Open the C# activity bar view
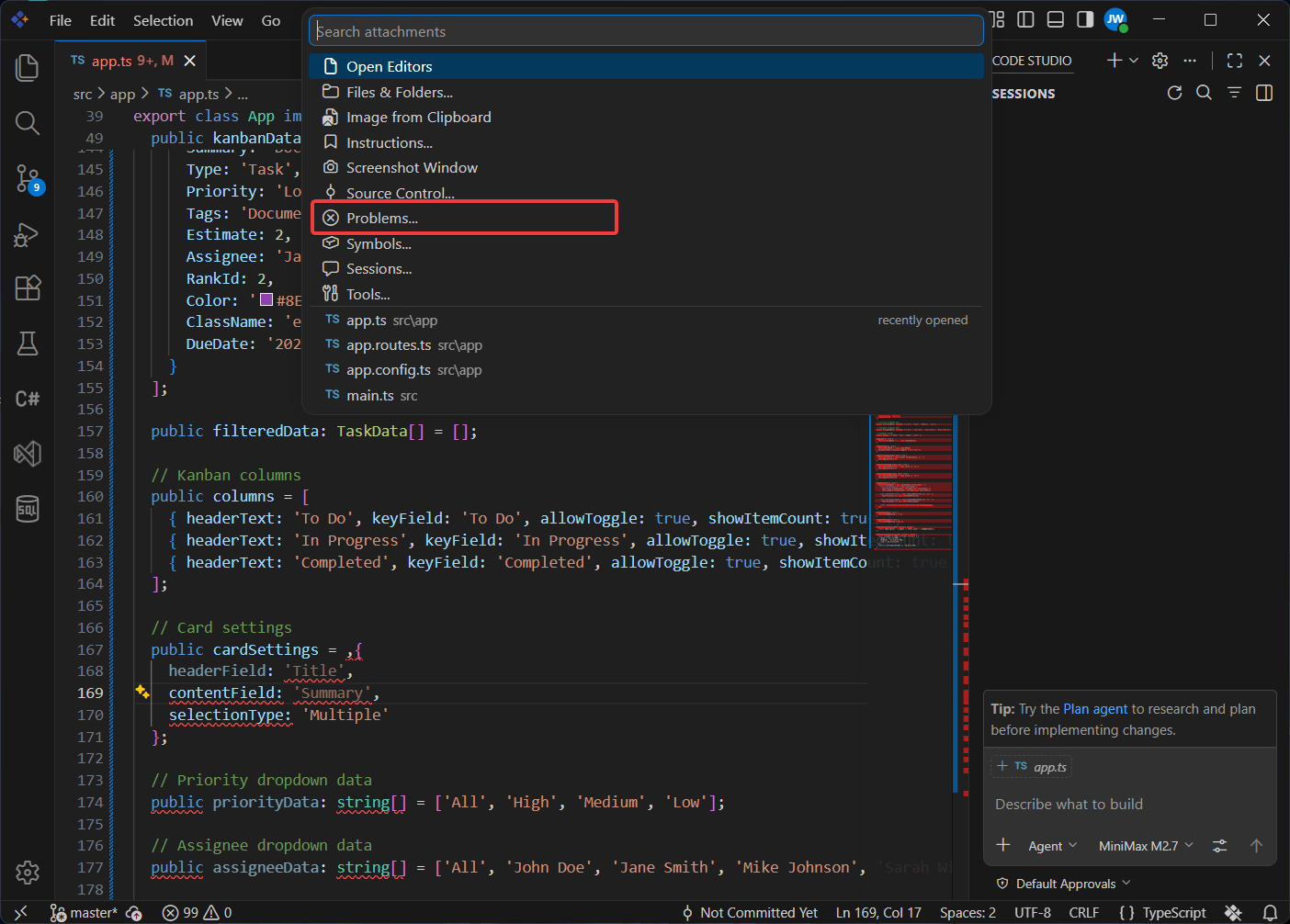The height and width of the screenshot is (924, 1290). [x=28, y=399]
